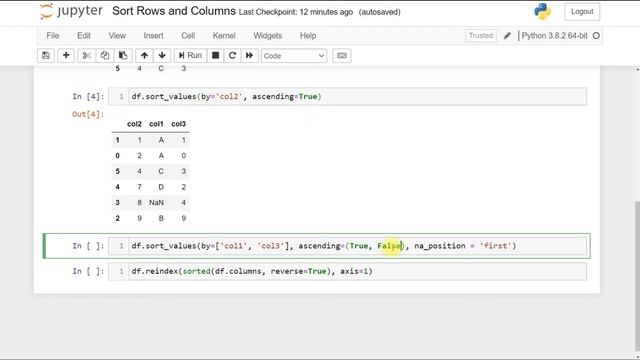Restart kernel and rerun all icon

point(249,56)
